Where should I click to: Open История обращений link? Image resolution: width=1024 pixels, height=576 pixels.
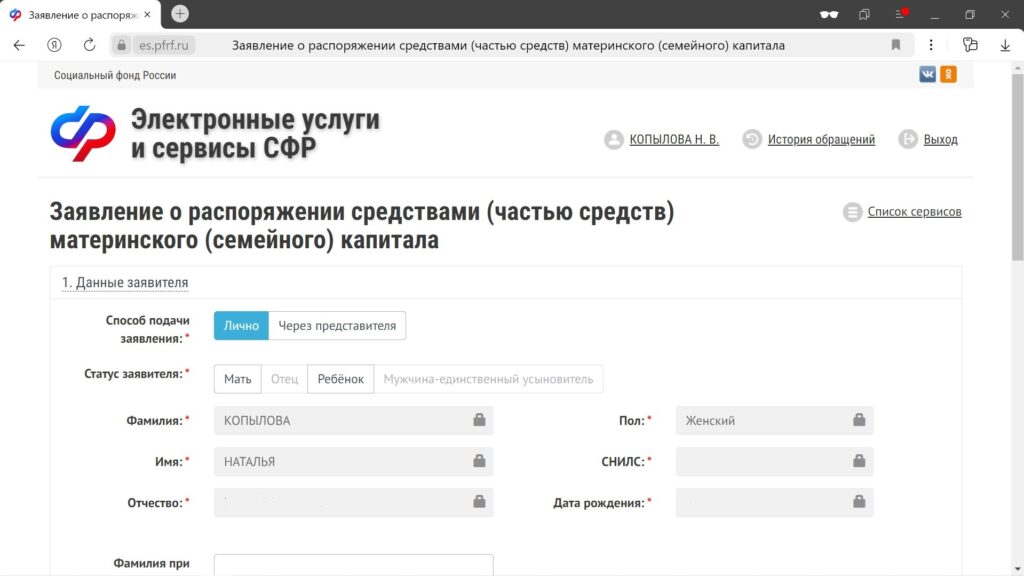821,139
